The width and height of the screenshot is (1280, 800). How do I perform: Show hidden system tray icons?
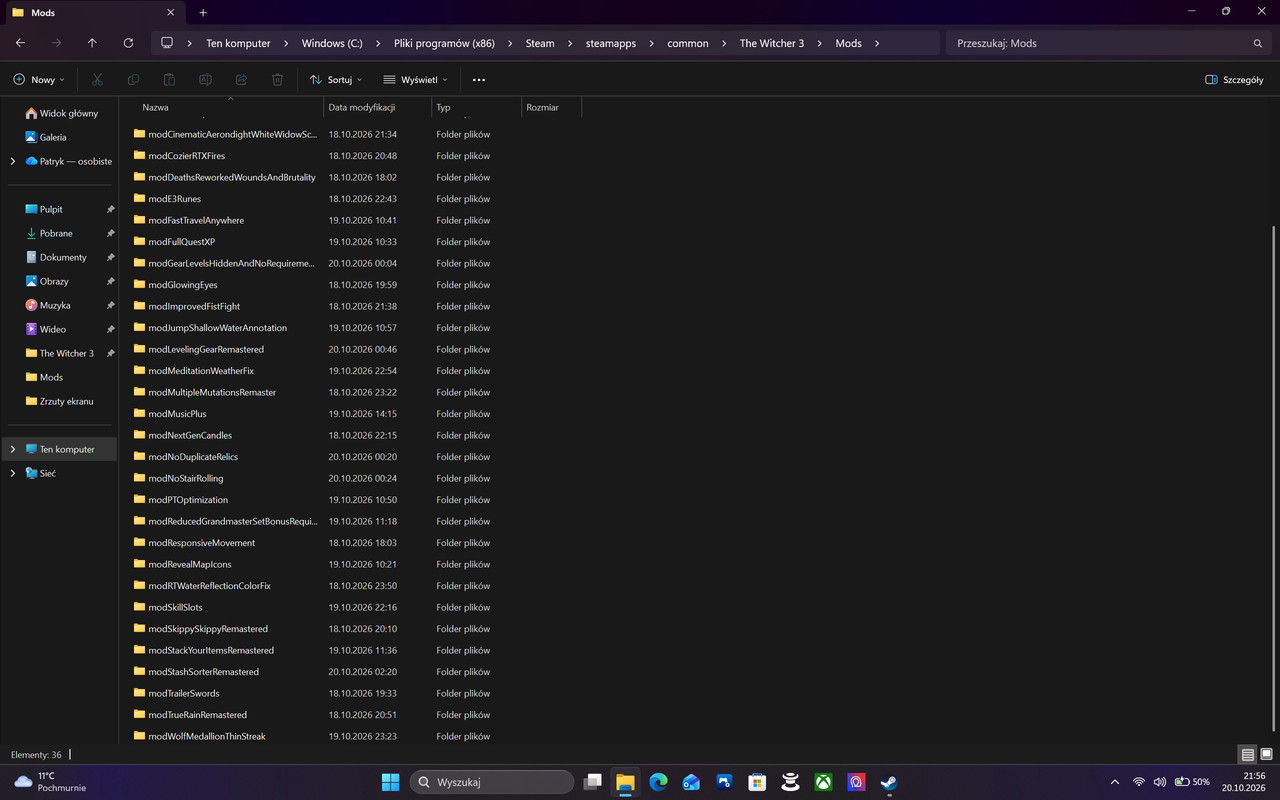click(x=1115, y=782)
